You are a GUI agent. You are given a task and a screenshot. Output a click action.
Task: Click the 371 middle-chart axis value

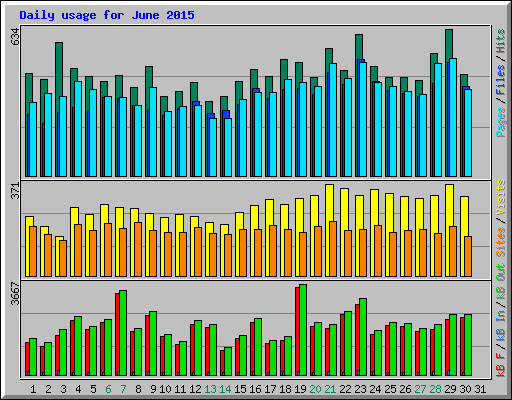(16, 191)
